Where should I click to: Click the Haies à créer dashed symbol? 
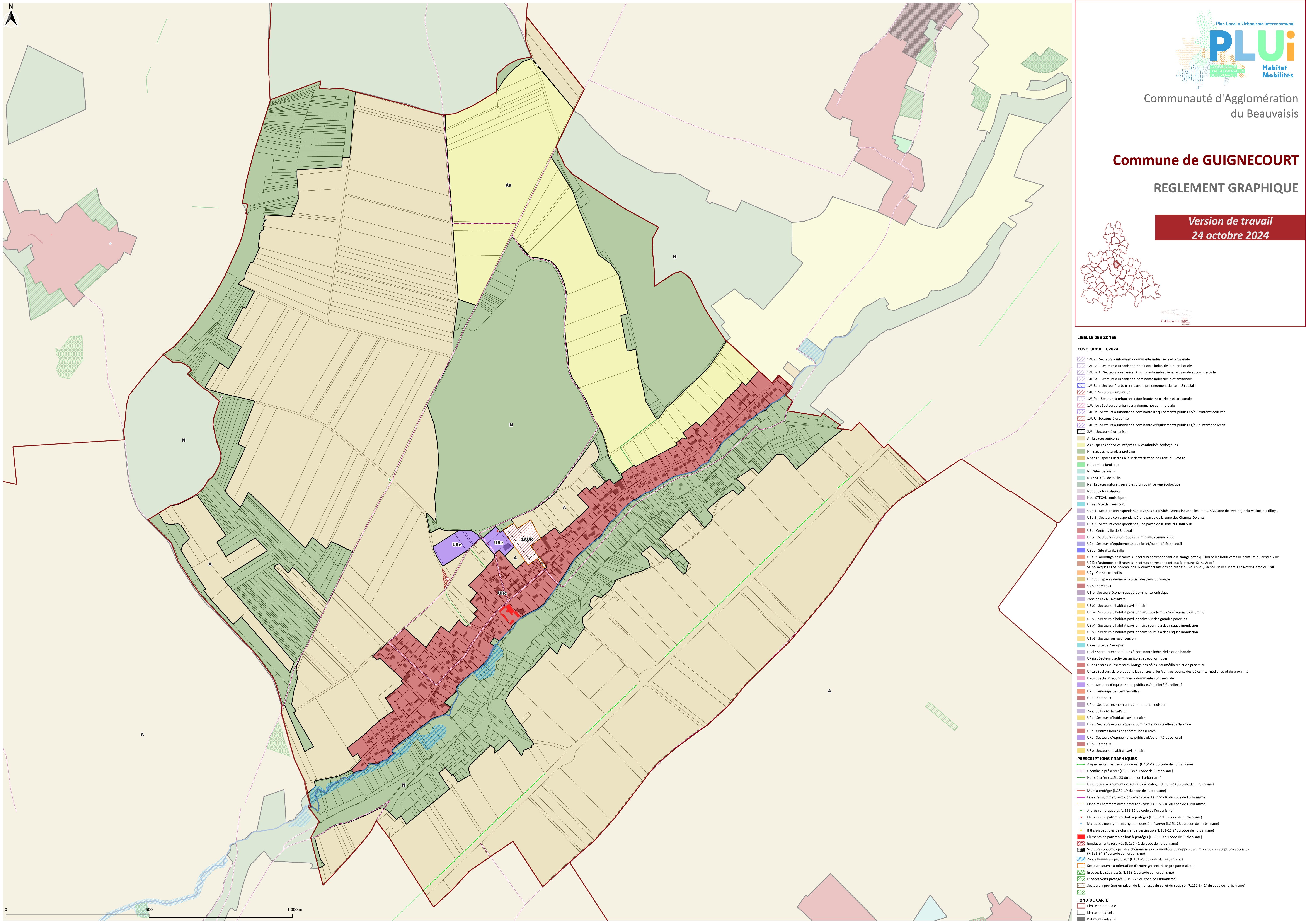coord(1081,778)
